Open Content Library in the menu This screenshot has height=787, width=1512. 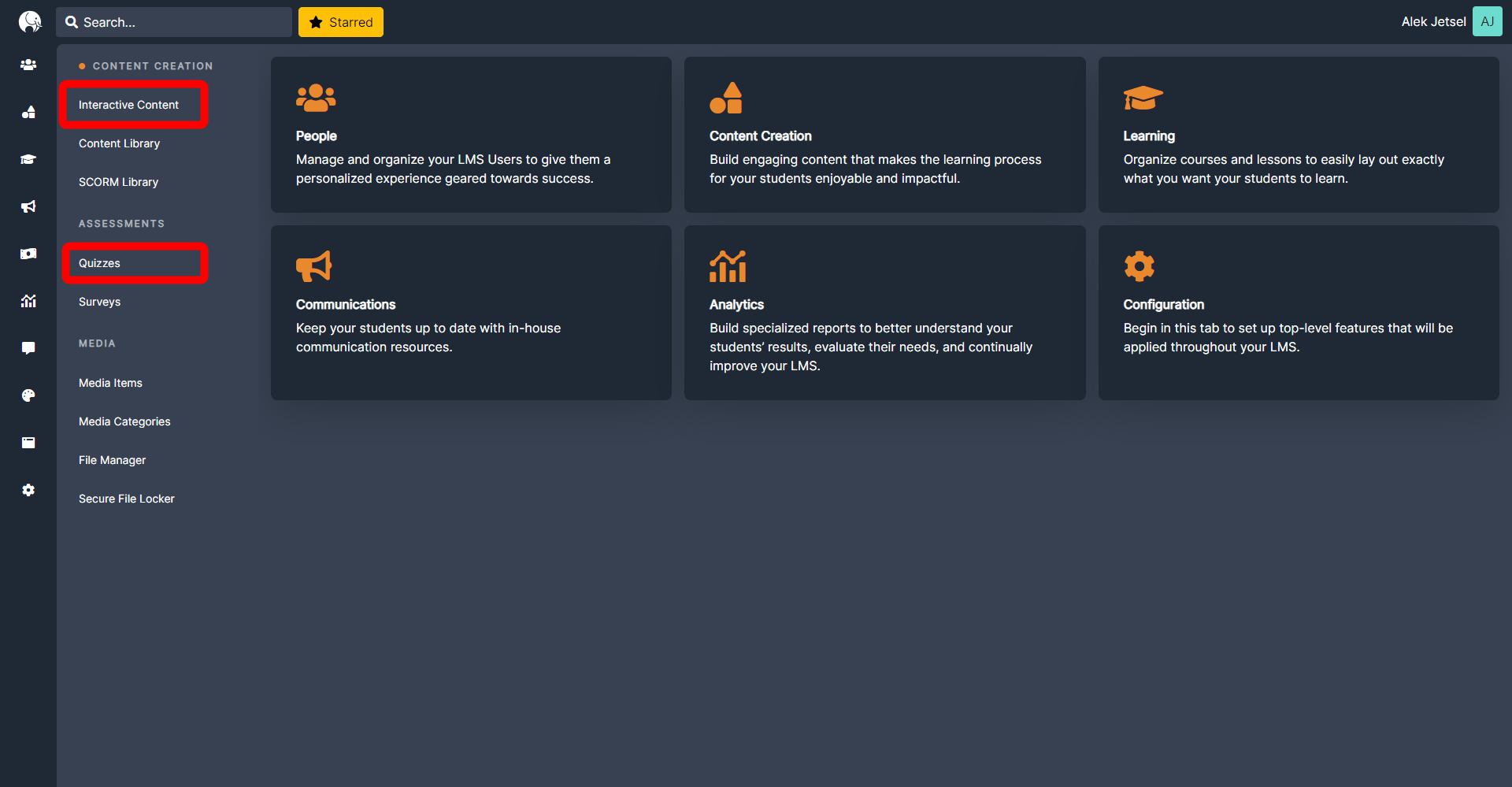point(119,143)
